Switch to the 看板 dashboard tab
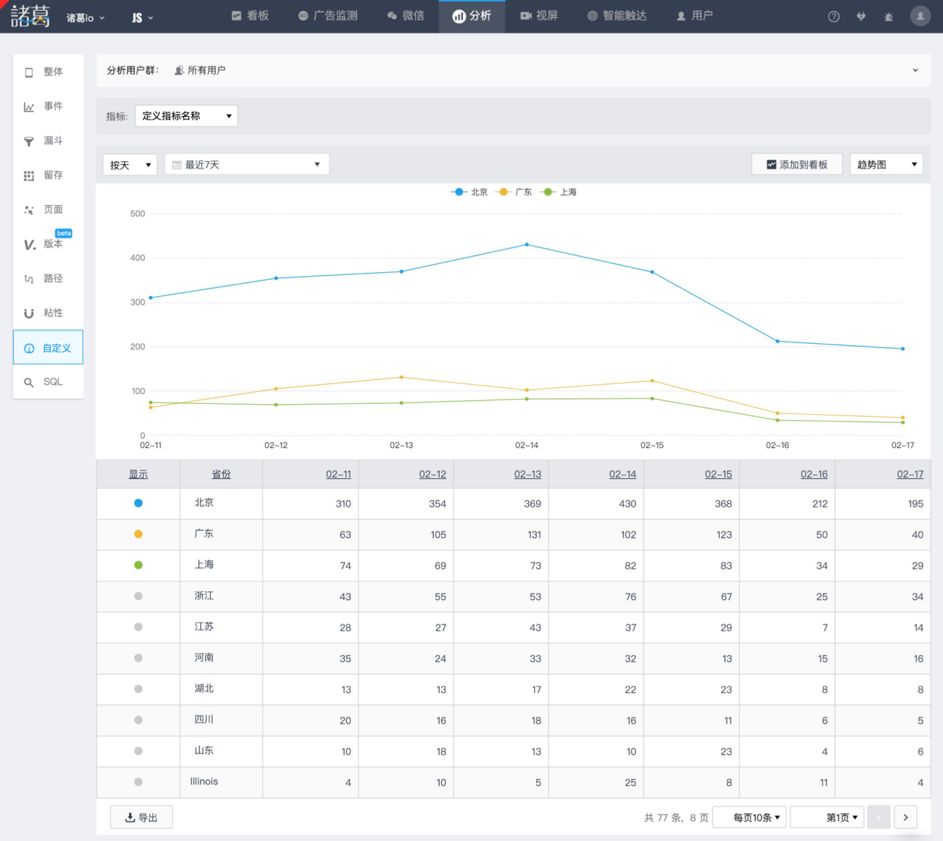This screenshot has width=943, height=841. [250, 16]
